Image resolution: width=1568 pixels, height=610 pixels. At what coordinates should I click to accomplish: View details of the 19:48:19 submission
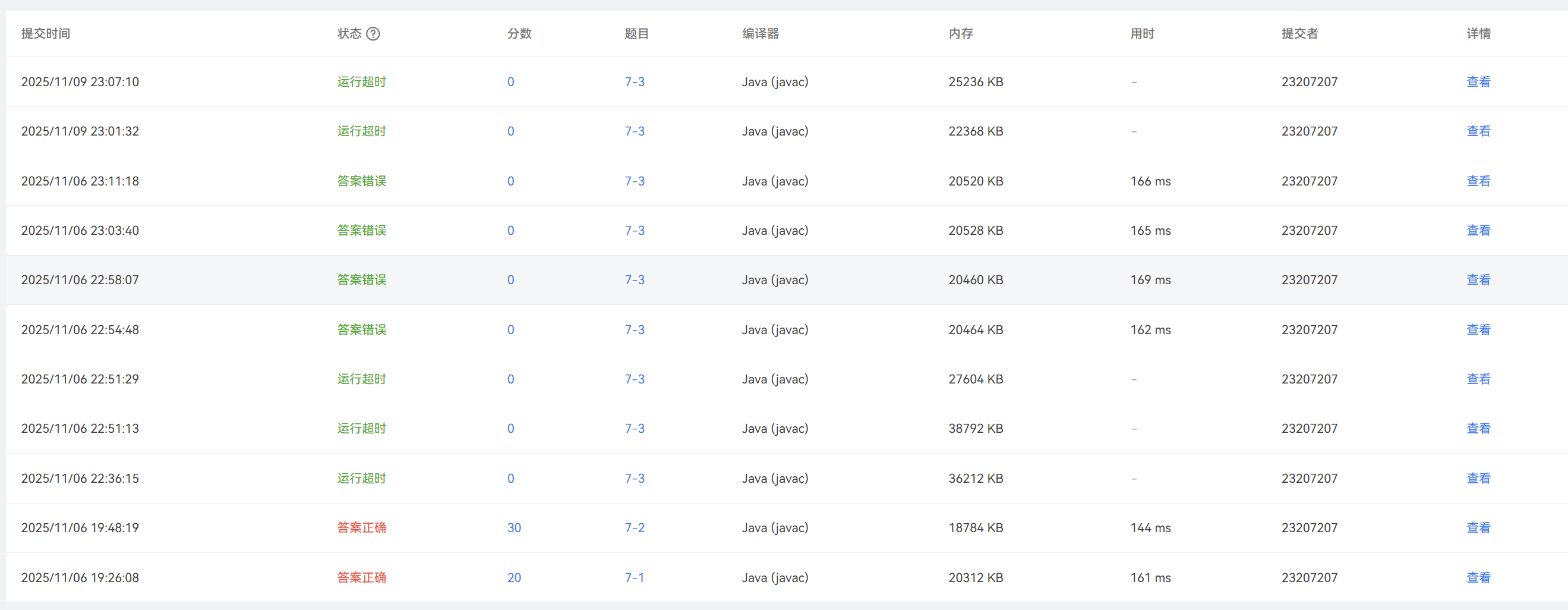(1478, 528)
